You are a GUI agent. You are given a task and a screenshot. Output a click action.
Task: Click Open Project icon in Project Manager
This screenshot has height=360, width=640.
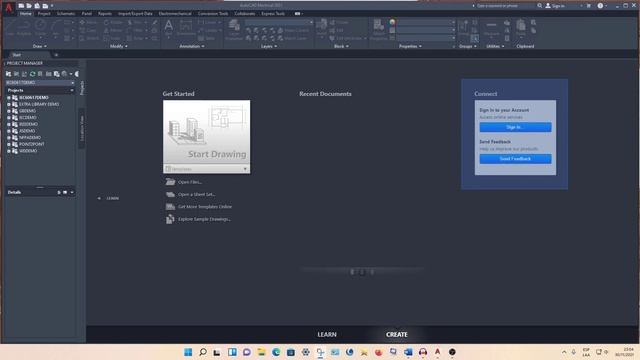[8, 74]
